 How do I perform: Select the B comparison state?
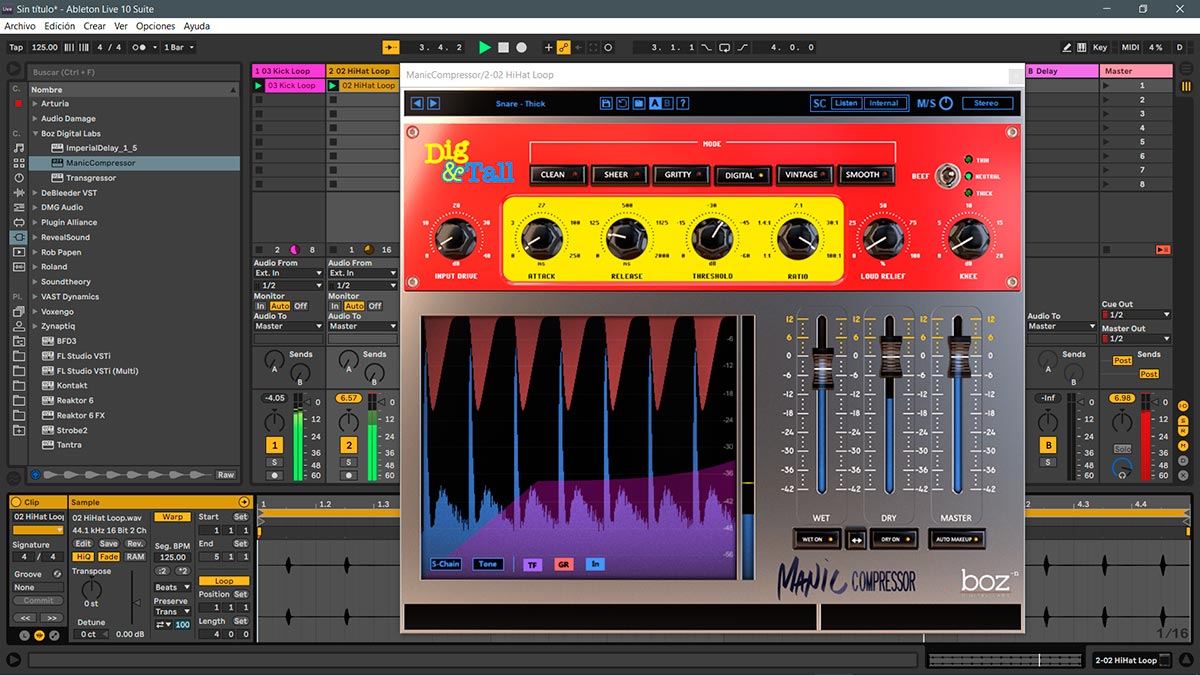click(667, 103)
